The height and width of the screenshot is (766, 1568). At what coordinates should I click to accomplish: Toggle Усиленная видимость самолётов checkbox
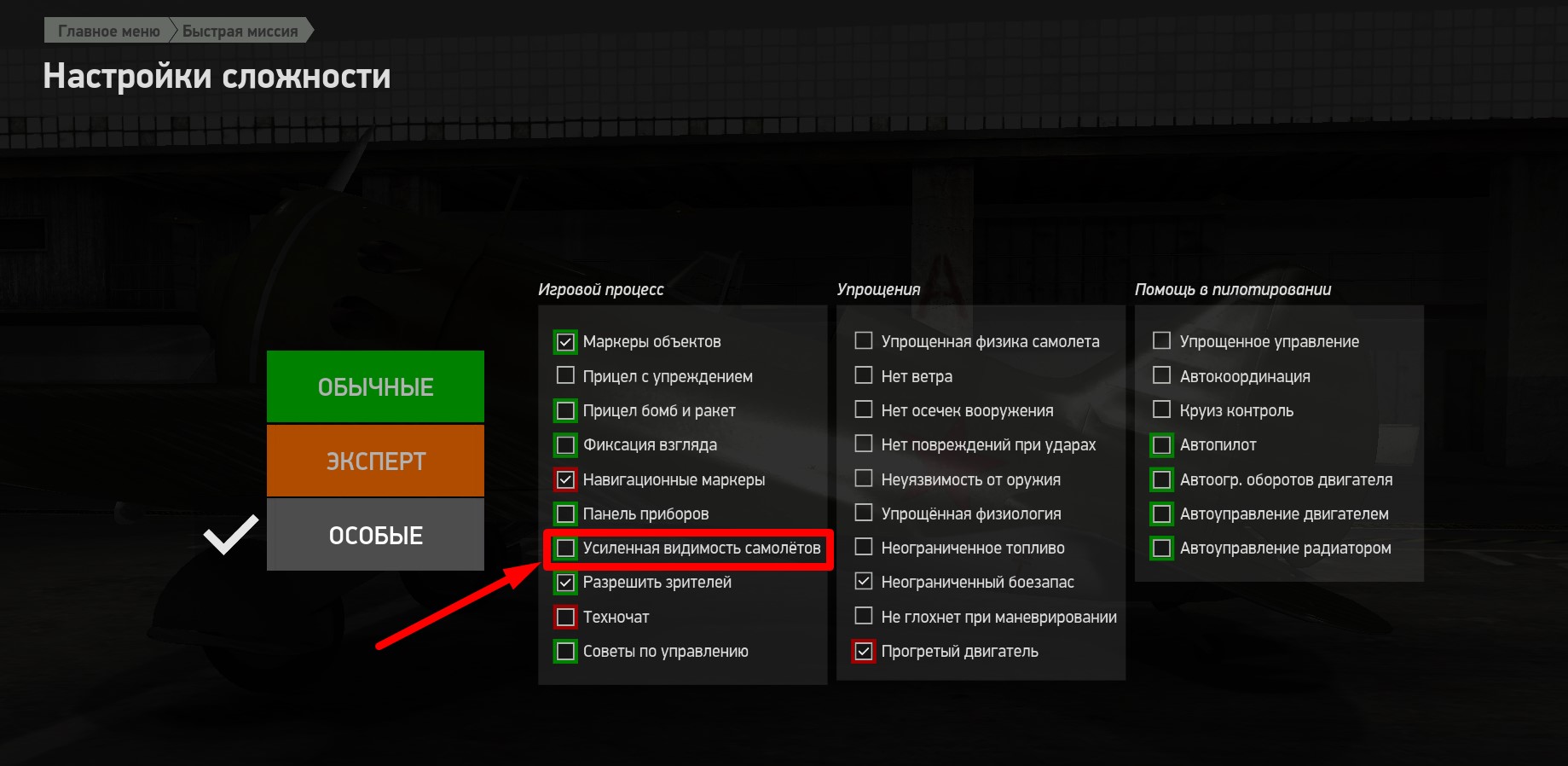565,548
